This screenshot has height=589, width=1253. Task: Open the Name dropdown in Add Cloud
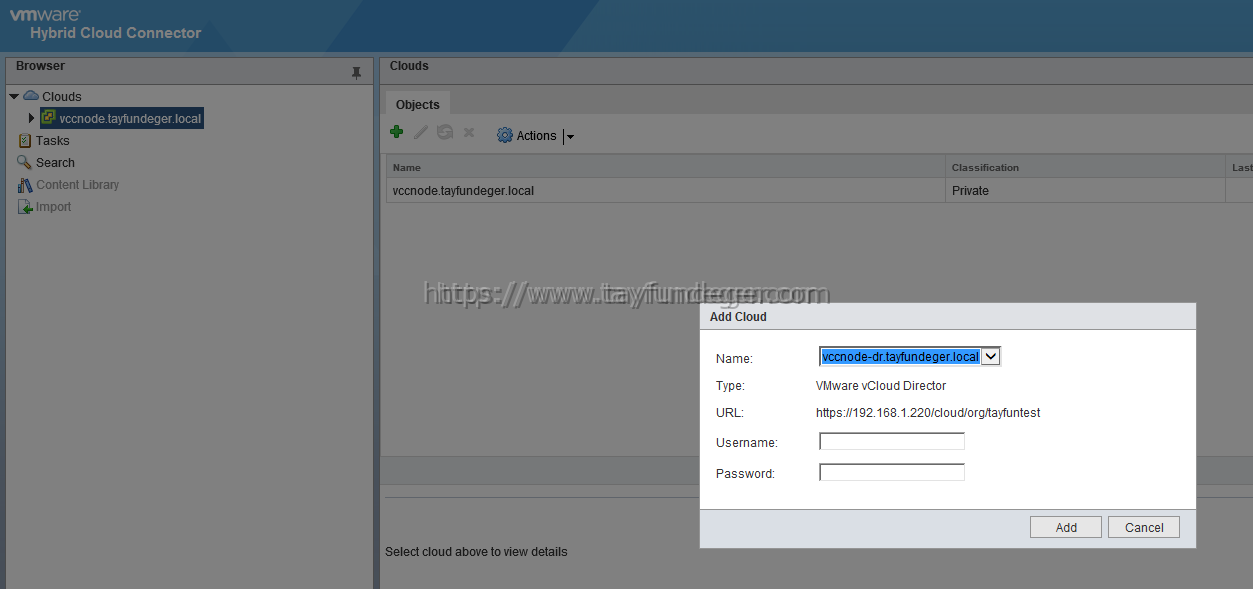tap(991, 356)
